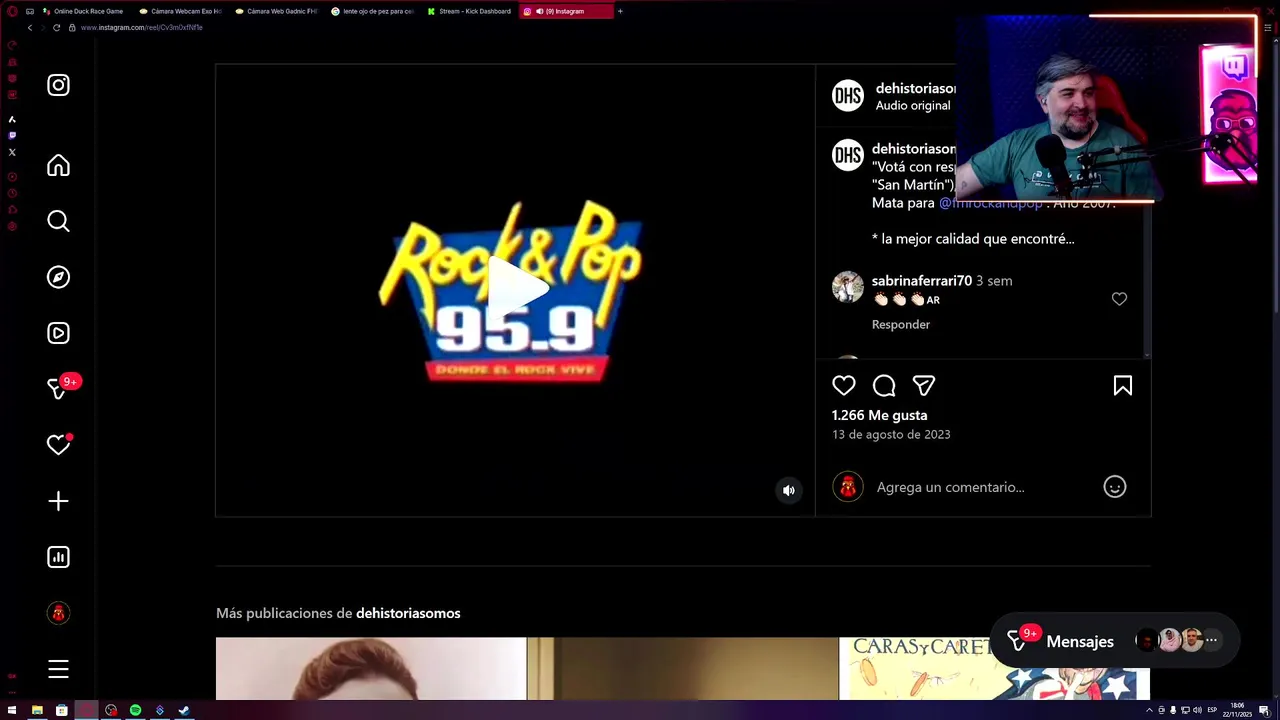The width and height of the screenshot is (1280, 720).
Task: Open the Windows Start menu
Action: coord(12,710)
